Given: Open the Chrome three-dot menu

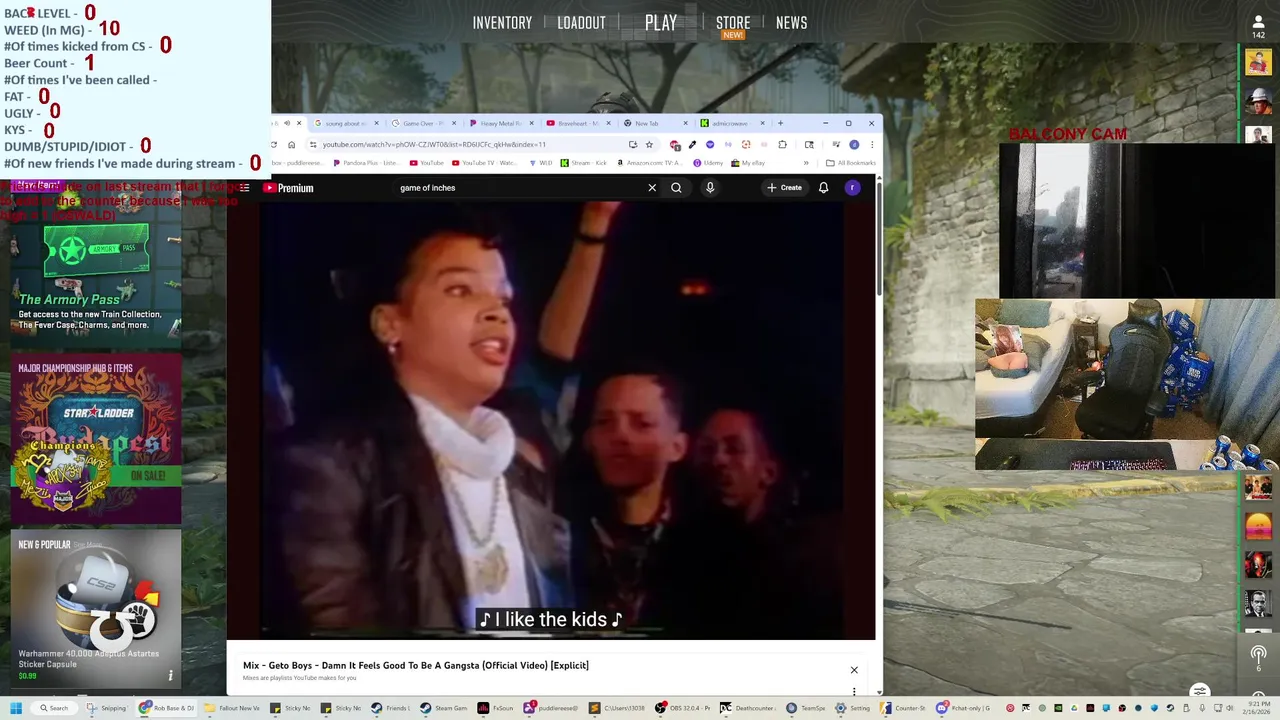Looking at the screenshot, I should [871, 144].
